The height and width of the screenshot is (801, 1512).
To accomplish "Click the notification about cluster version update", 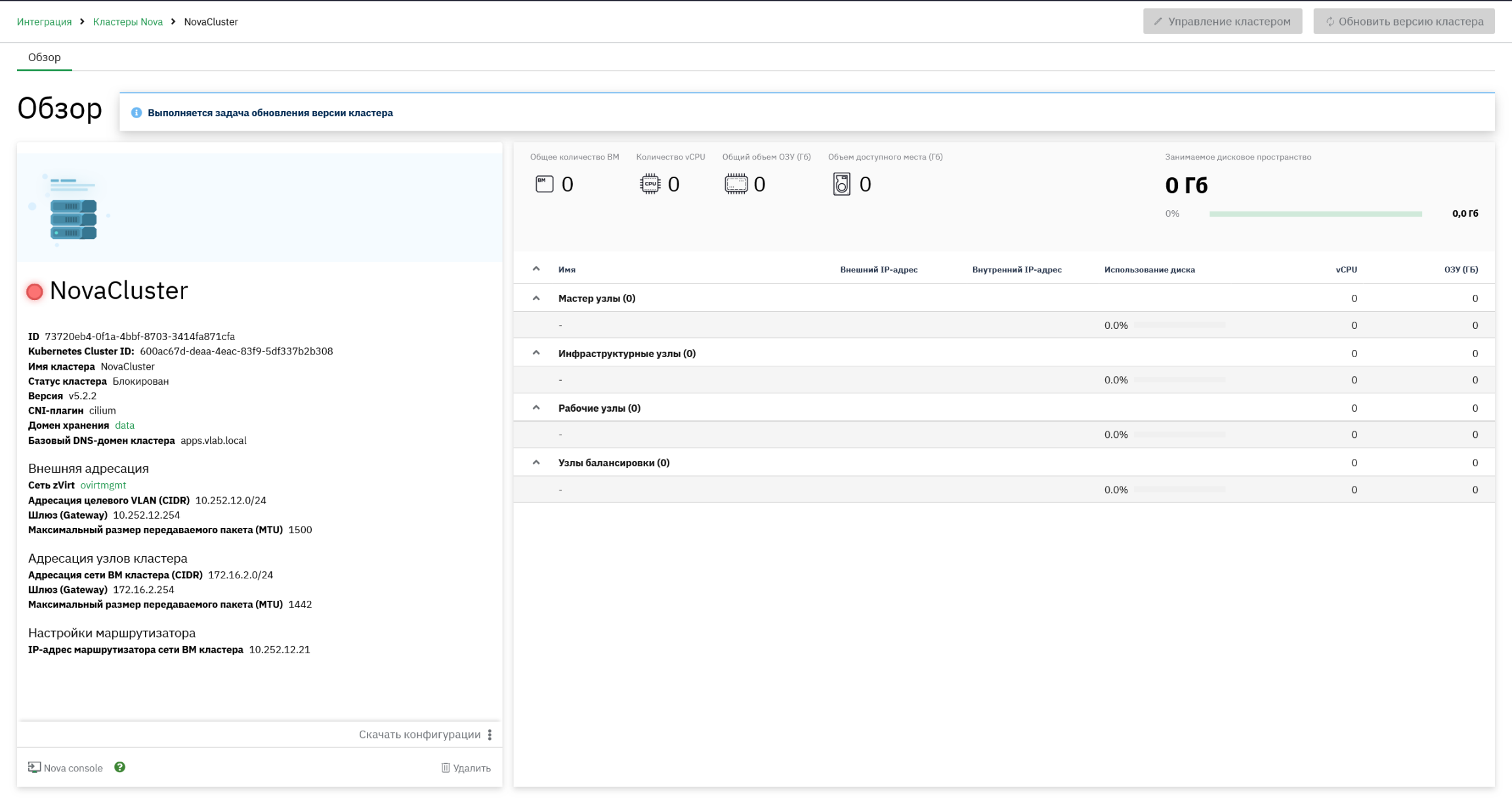I will (807, 112).
